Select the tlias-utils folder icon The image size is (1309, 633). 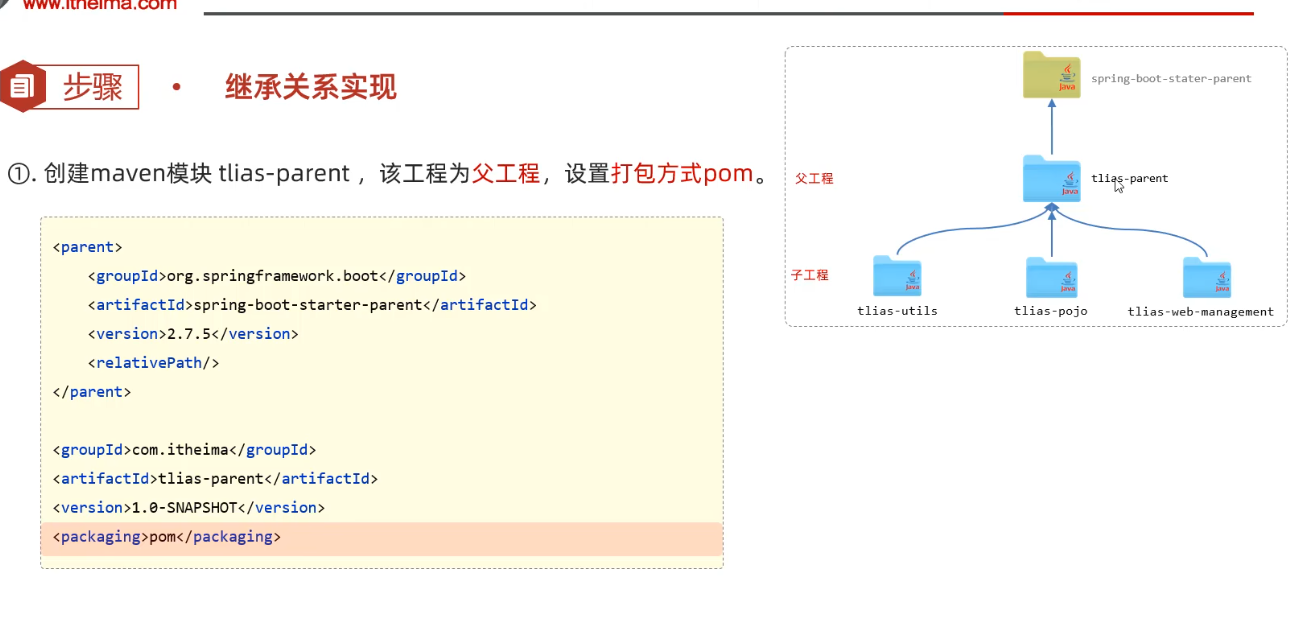(x=897, y=277)
